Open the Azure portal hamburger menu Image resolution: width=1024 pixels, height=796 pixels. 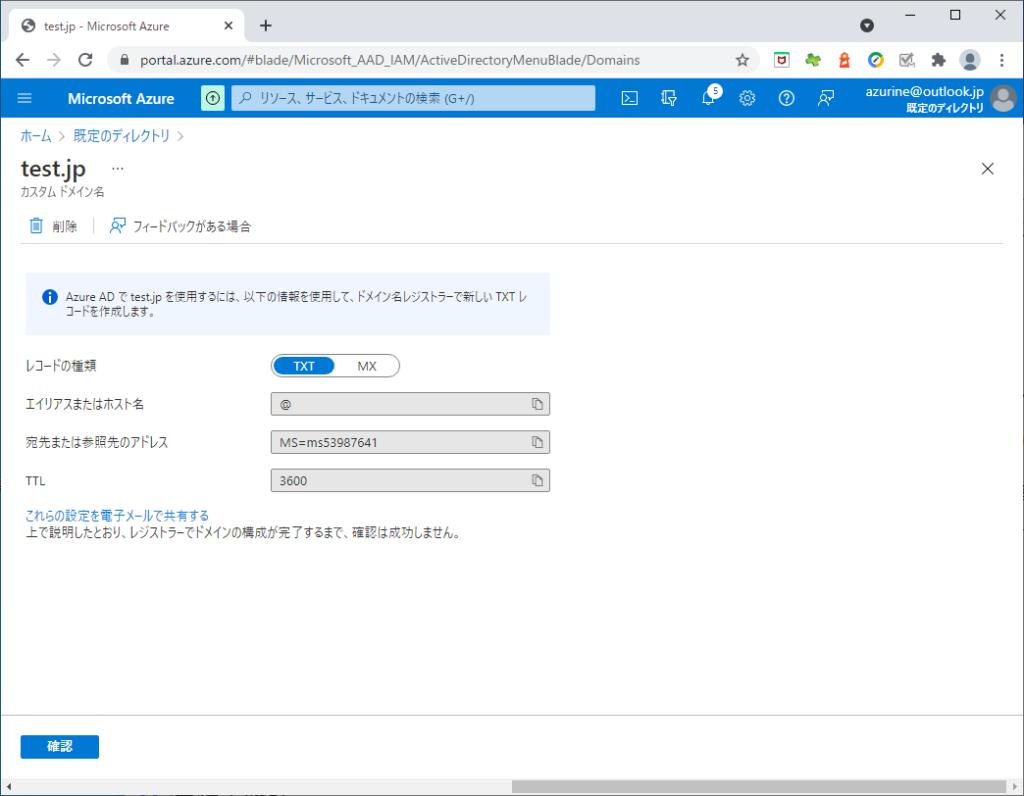25,98
